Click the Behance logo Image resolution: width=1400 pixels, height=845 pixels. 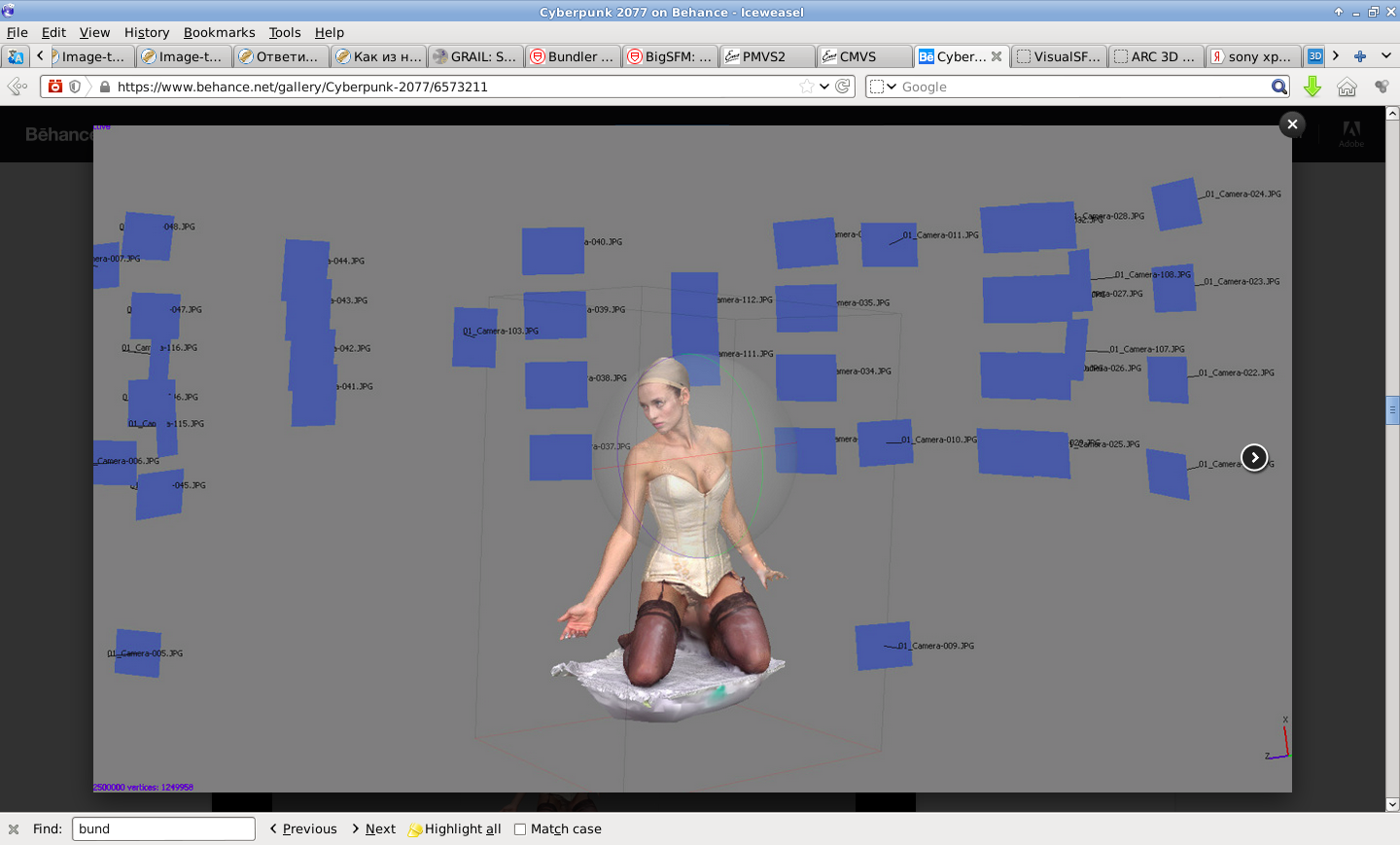[59, 134]
